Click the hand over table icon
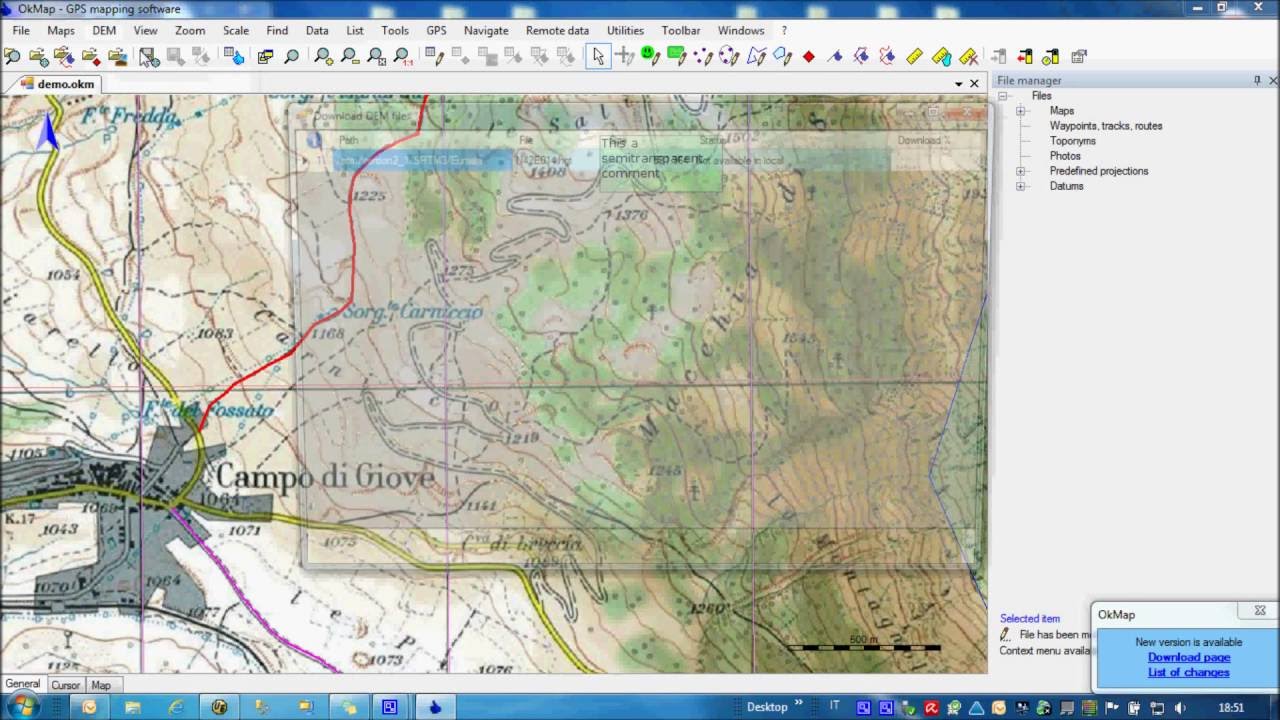This screenshot has width=1280, height=720. click(x=233, y=56)
